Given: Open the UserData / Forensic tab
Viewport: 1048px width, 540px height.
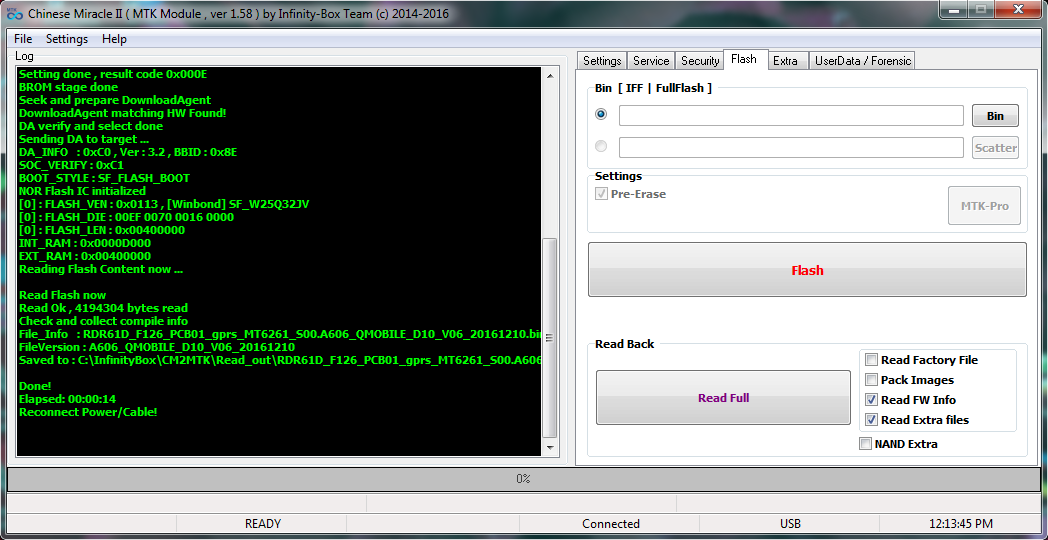Looking at the screenshot, I should coord(862,61).
